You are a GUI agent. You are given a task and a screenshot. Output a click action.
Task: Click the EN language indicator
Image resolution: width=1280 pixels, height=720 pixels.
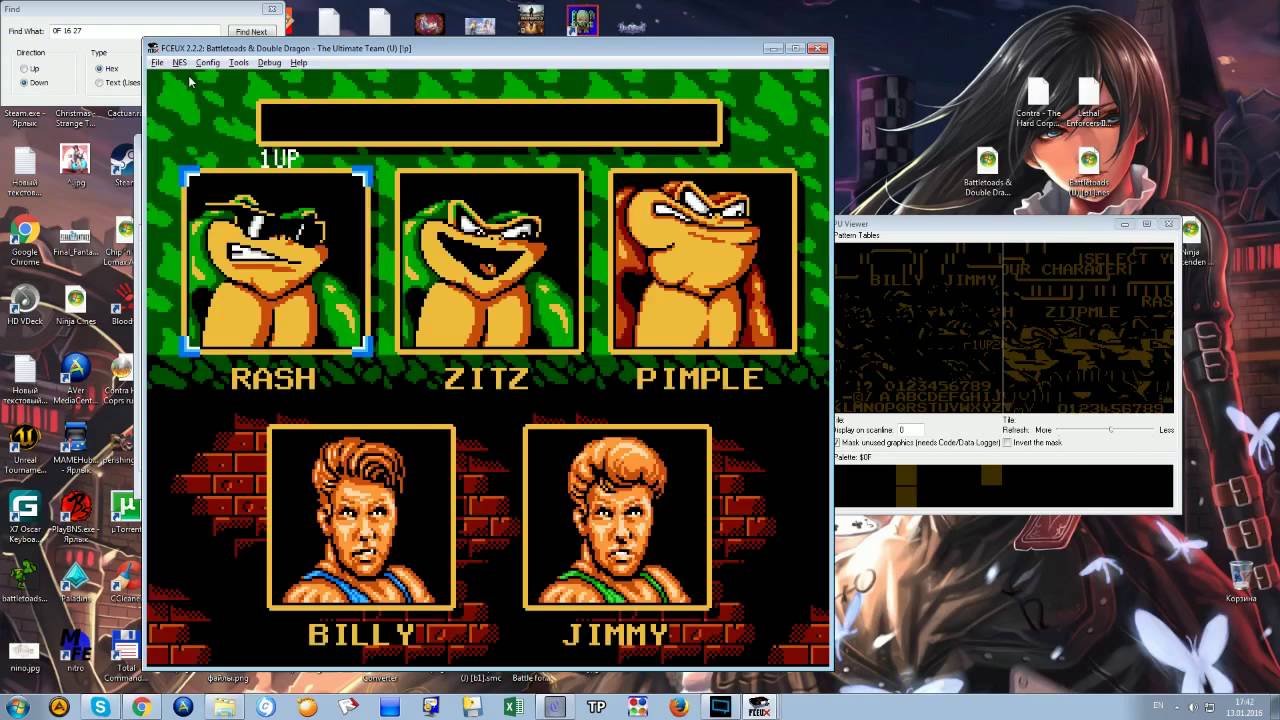[1158, 706]
